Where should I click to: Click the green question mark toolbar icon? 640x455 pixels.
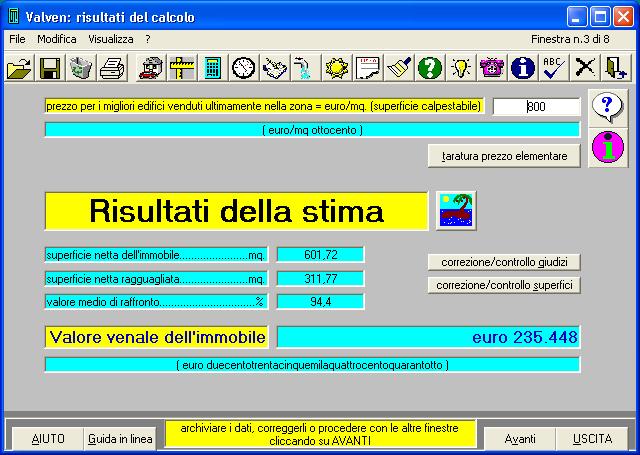[x=429, y=68]
